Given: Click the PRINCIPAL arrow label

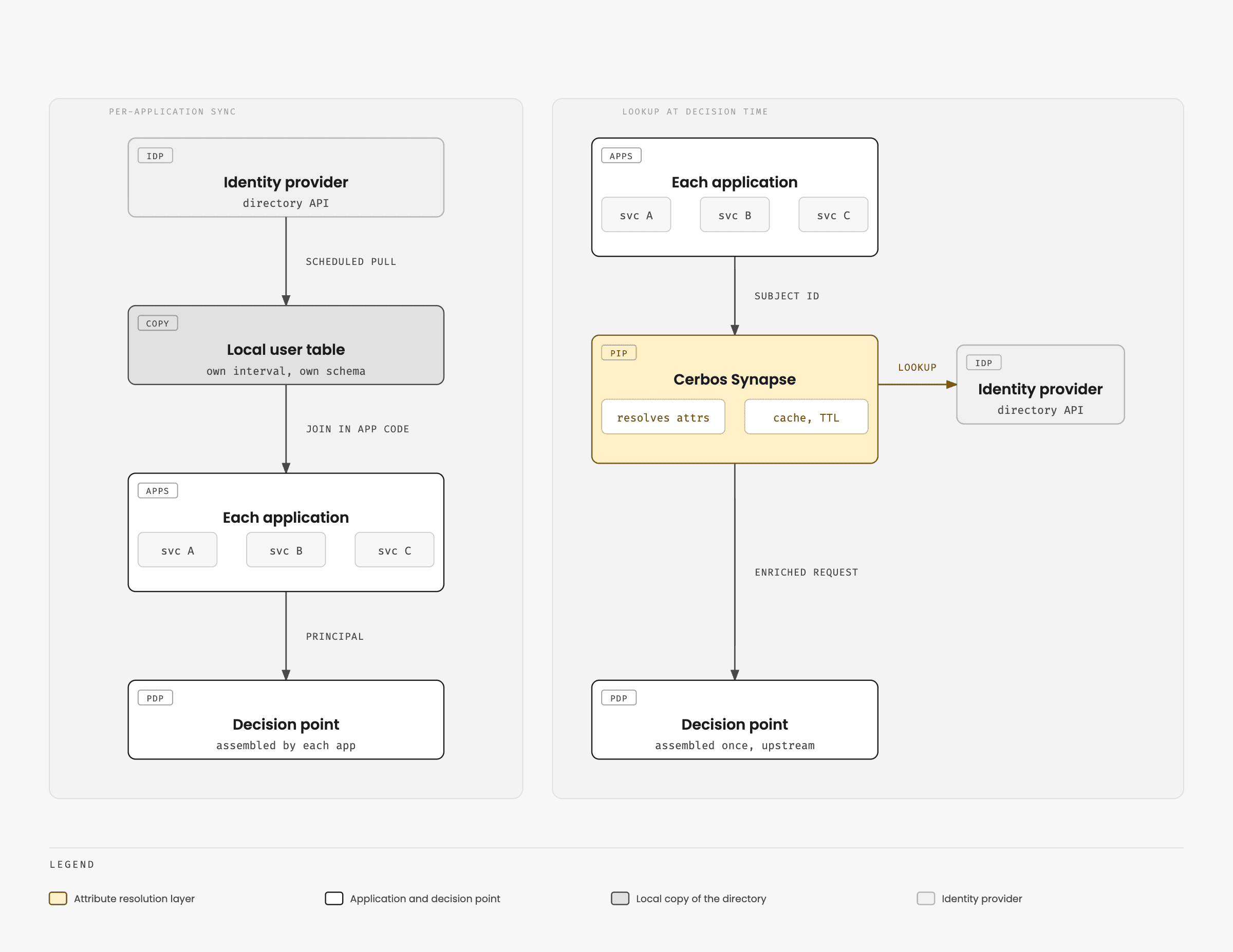Looking at the screenshot, I should [x=335, y=637].
